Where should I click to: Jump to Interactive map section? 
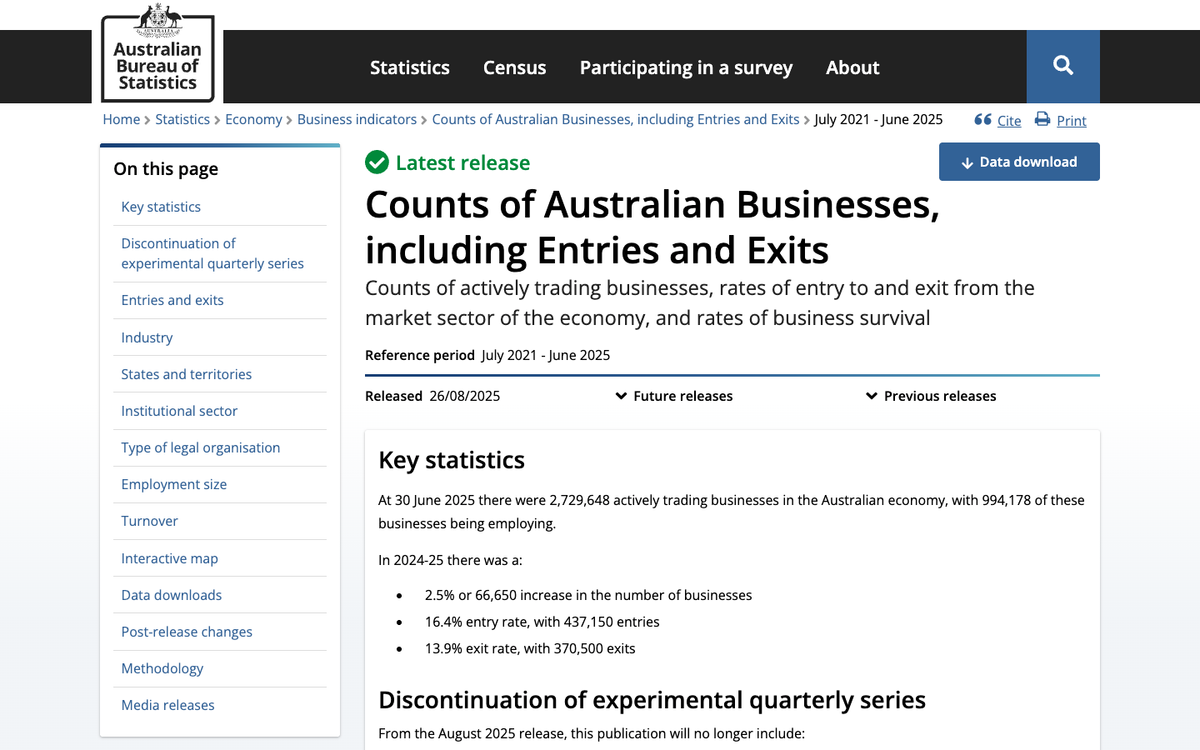(x=170, y=558)
